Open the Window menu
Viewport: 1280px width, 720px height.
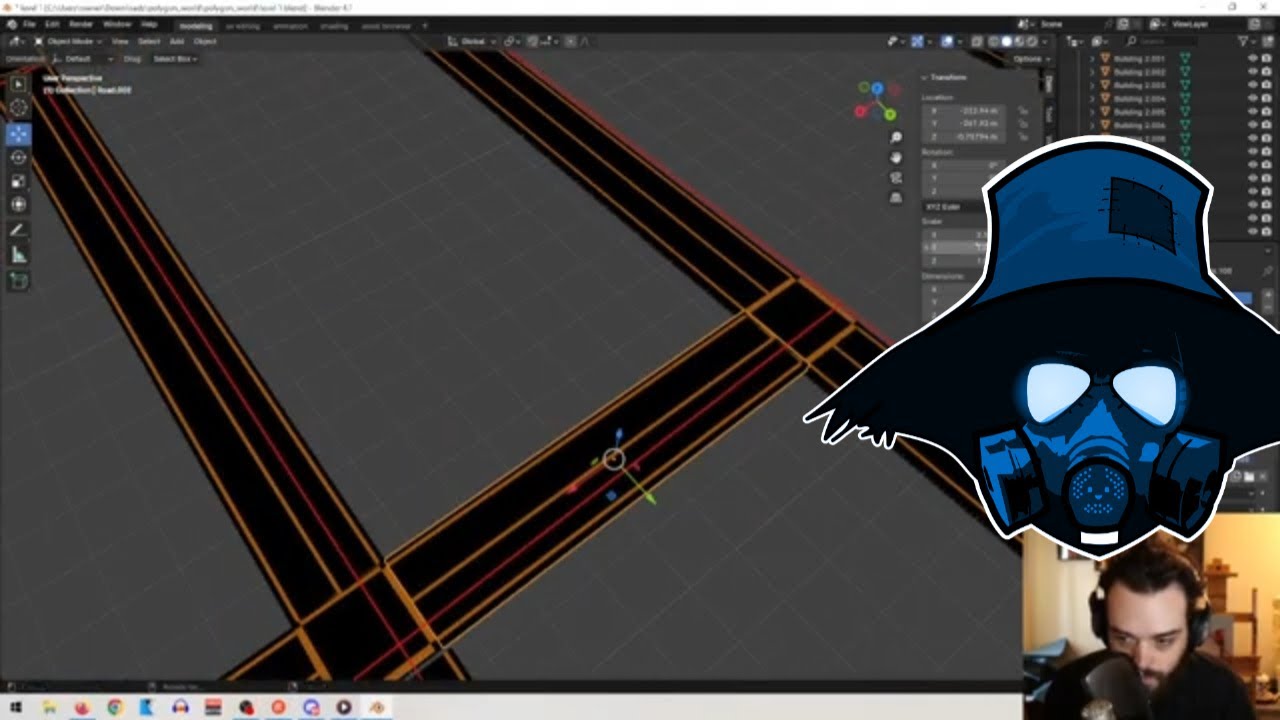click(x=117, y=24)
